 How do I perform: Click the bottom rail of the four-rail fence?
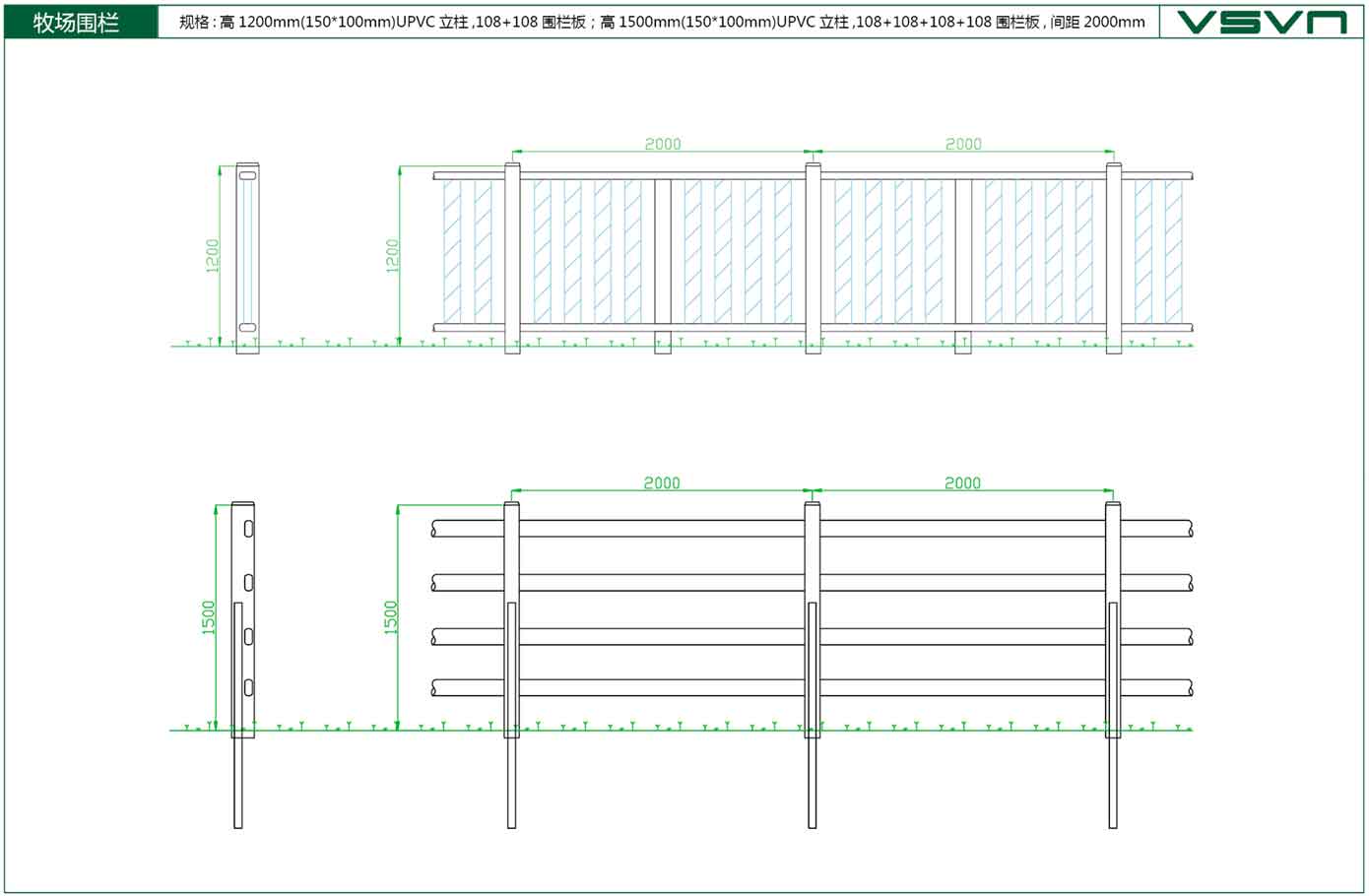[x=813, y=688]
